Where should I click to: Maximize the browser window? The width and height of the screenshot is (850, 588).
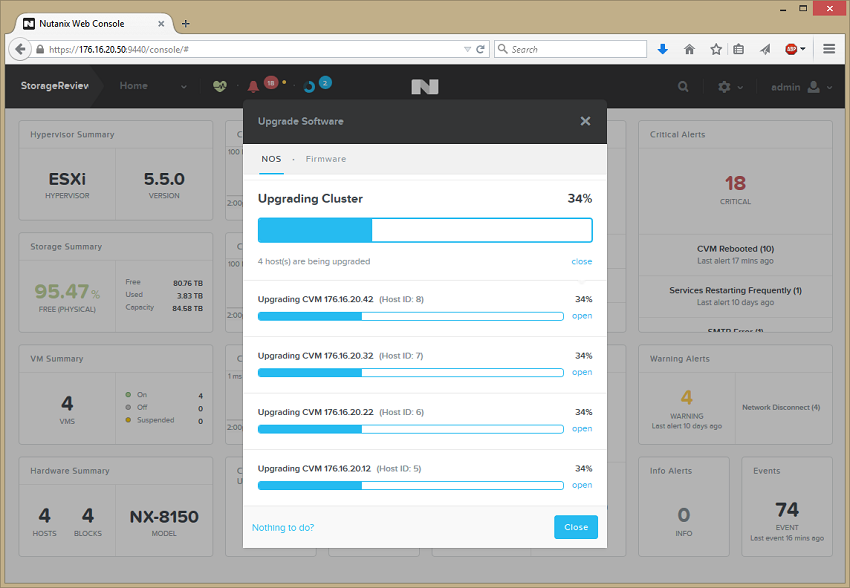(x=803, y=9)
